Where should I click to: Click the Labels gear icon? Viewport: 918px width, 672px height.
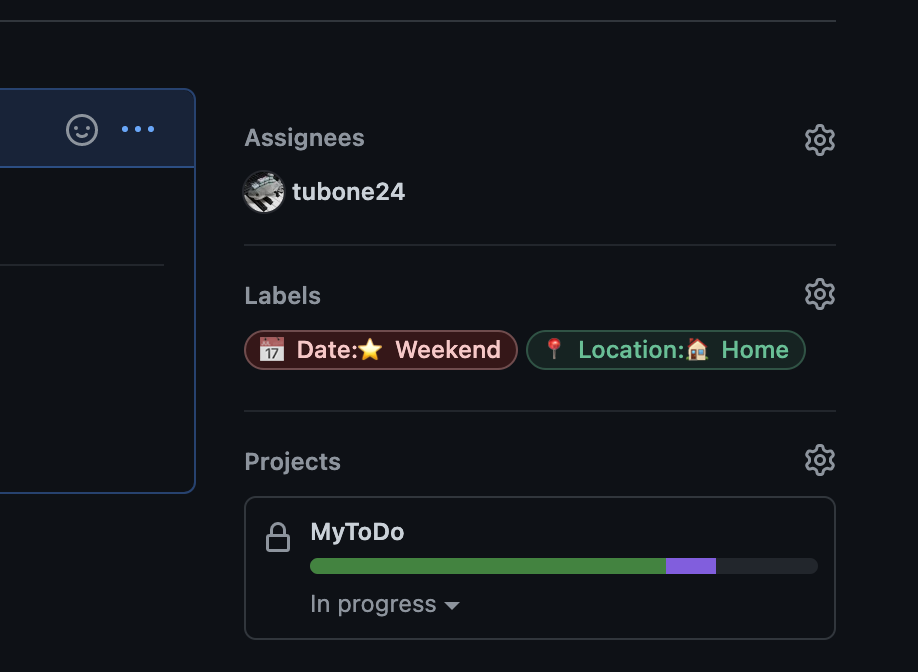point(819,295)
